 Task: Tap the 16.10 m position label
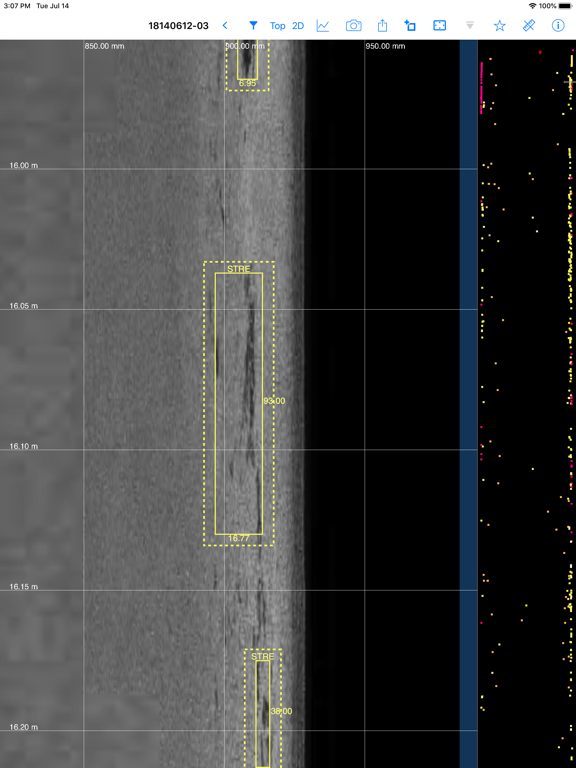(x=24, y=446)
